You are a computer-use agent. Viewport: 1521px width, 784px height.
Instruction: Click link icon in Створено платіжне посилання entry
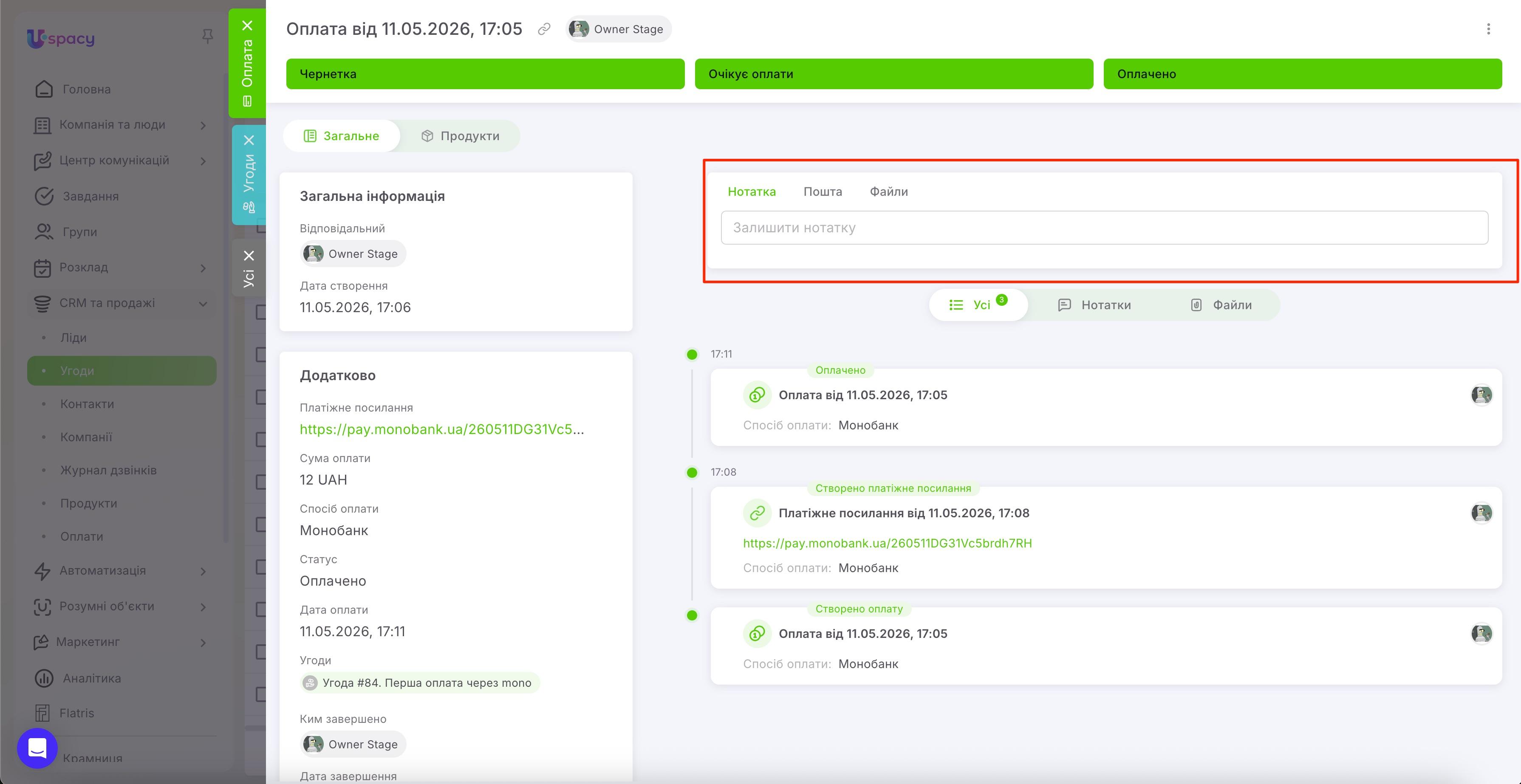tap(757, 513)
